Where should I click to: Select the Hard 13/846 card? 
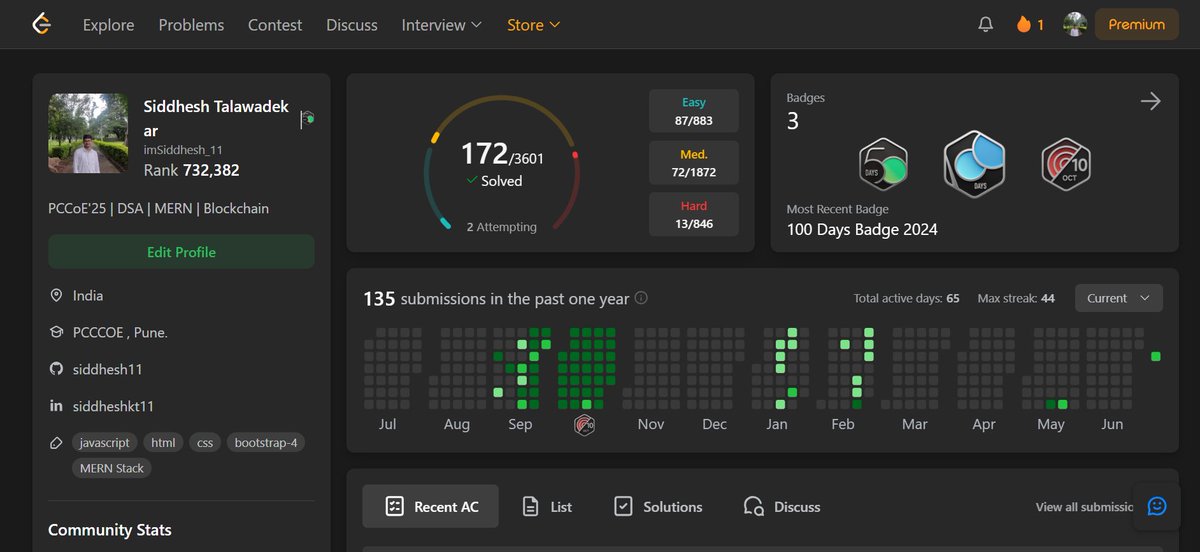point(694,215)
